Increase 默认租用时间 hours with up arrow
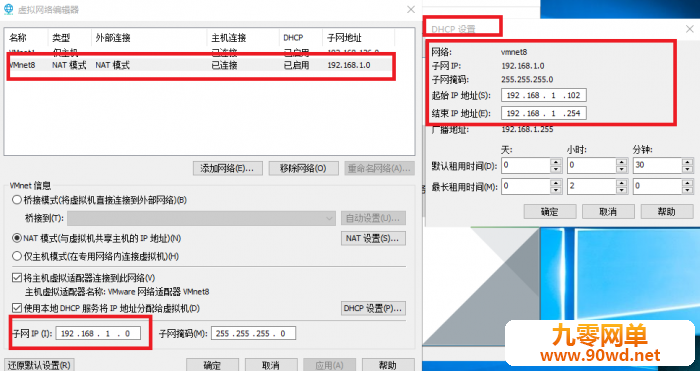This screenshot has width=700, height=371. [621, 162]
